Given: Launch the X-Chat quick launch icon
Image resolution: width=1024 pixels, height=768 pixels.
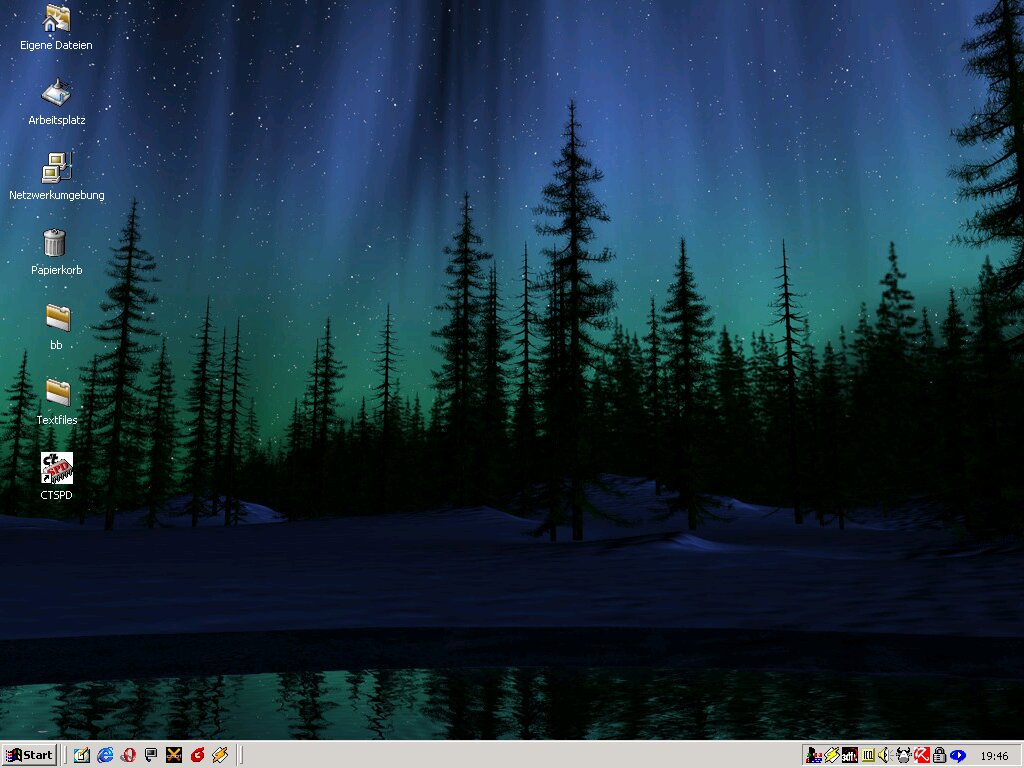Looking at the screenshot, I should point(174,755).
